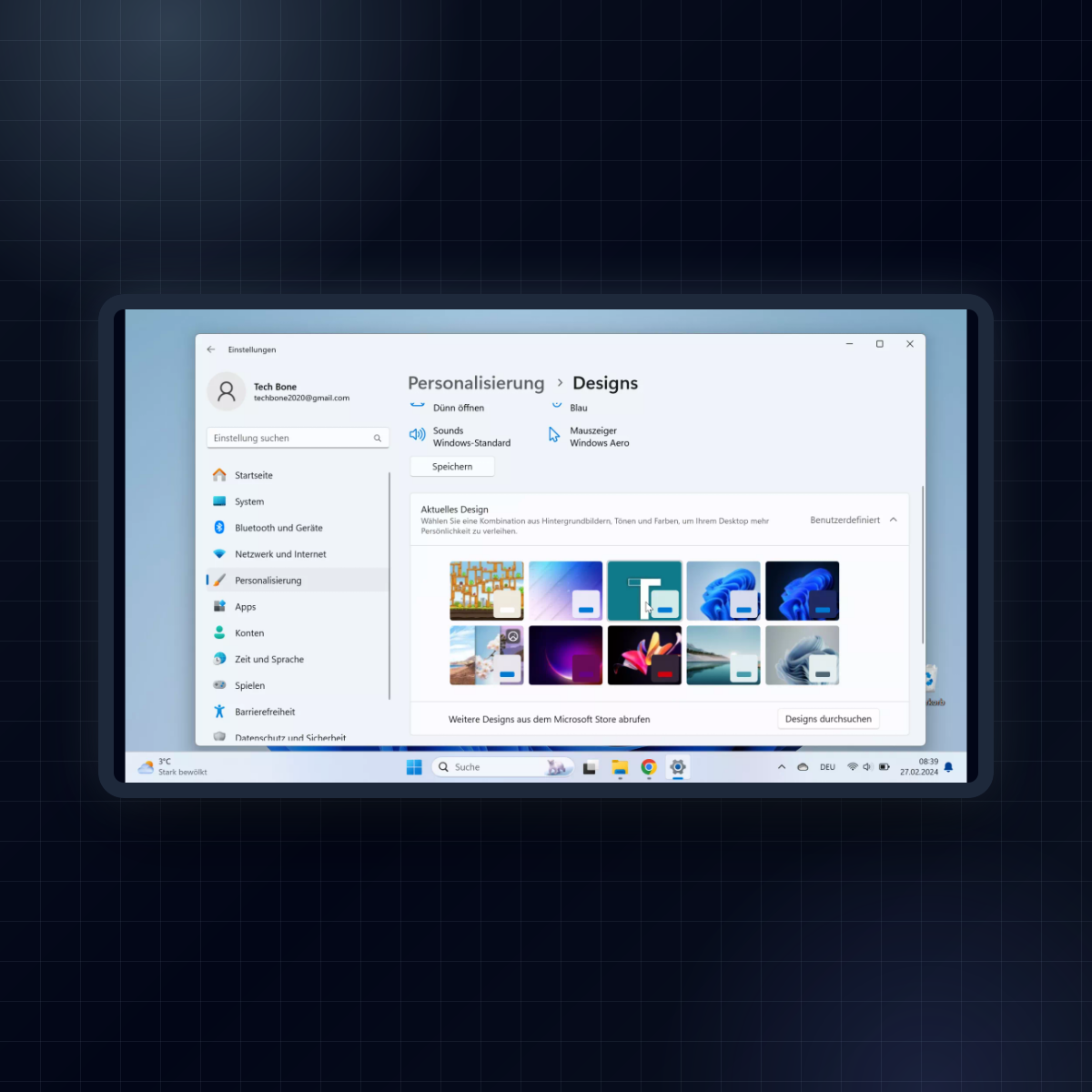The image size is (1092, 1092).
Task: Click the battery tray icon
Action: point(885,767)
